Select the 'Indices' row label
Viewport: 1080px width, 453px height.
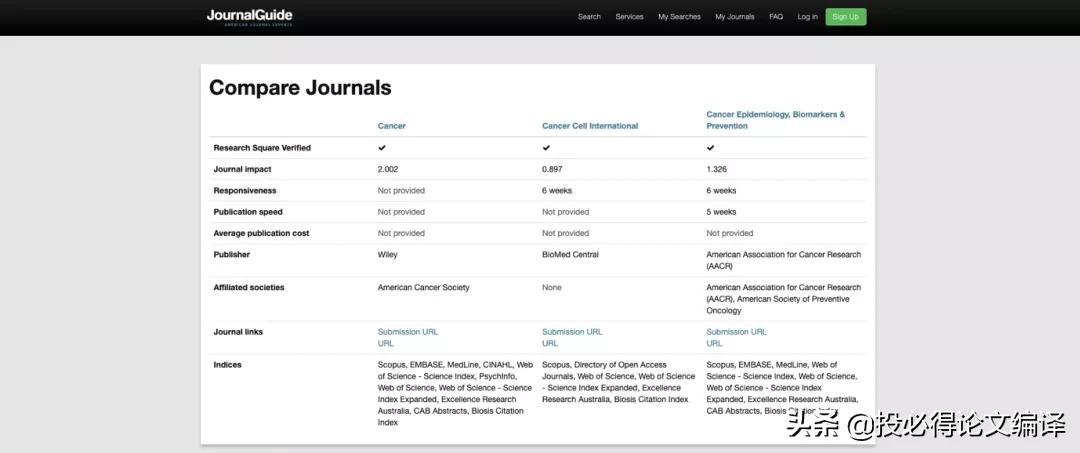tap(227, 365)
